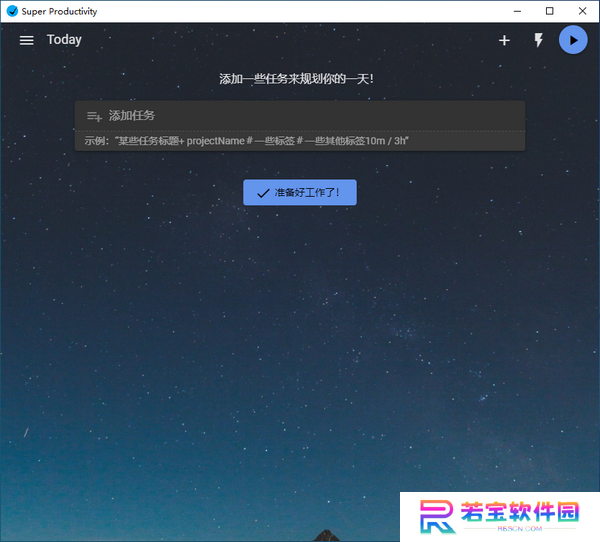Image resolution: width=600 pixels, height=542 pixels.
Task: Open the lightning bolt focus mode icon
Action: point(538,40)
